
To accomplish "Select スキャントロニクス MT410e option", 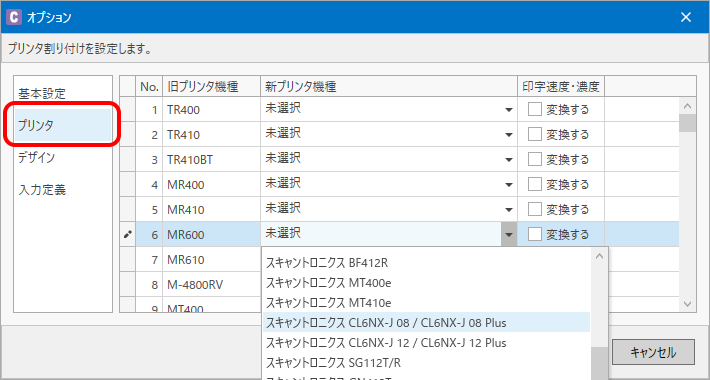I will (426, 303).
